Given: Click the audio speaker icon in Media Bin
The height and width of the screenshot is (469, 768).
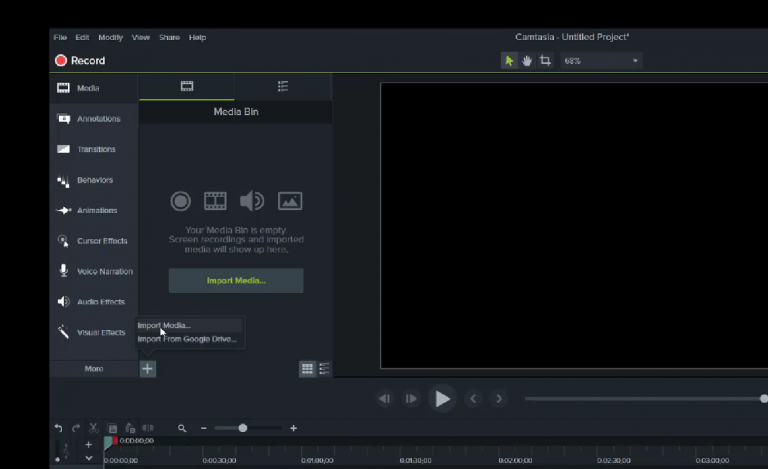Looking at the screenshot, I should [252, 201].
